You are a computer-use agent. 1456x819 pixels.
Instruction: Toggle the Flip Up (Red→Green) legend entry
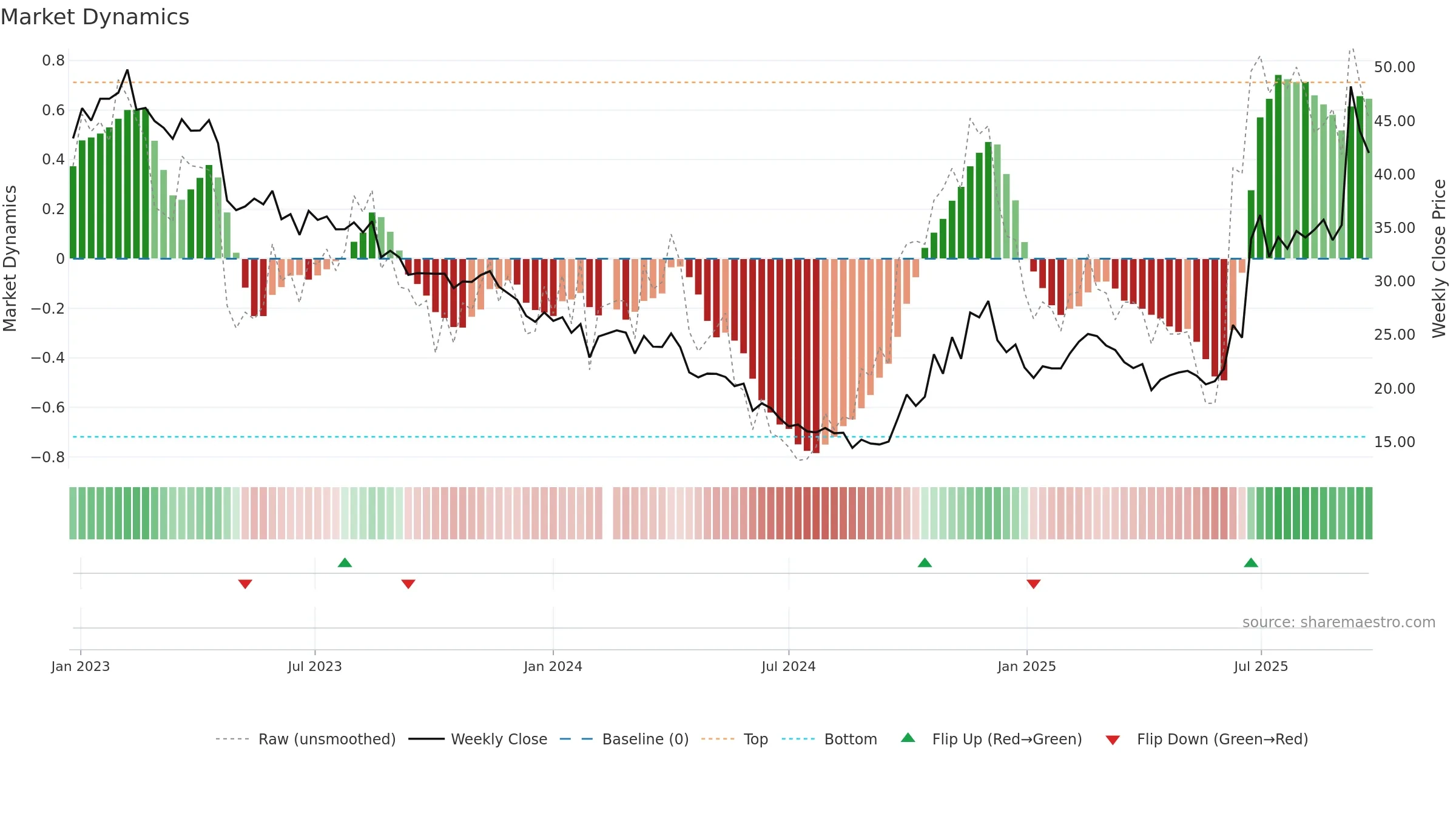coord(991,739)
